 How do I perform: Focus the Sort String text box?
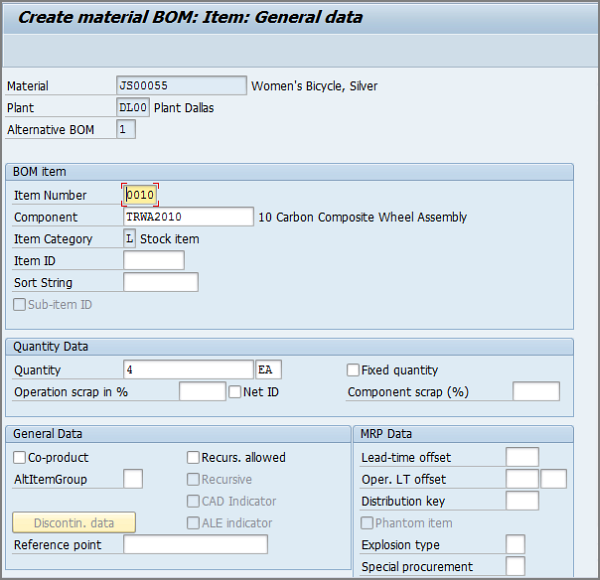(x=160, y=283)
